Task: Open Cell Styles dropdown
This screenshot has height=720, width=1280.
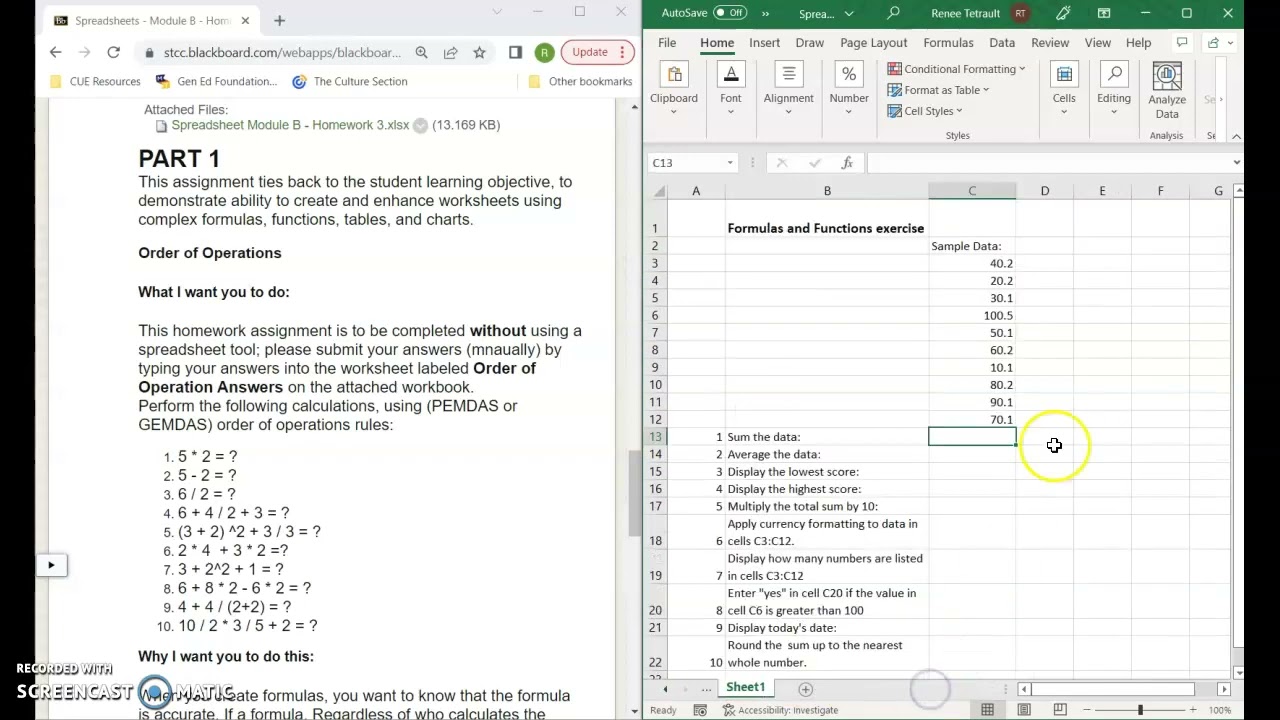Action: [x=926, y=111]
